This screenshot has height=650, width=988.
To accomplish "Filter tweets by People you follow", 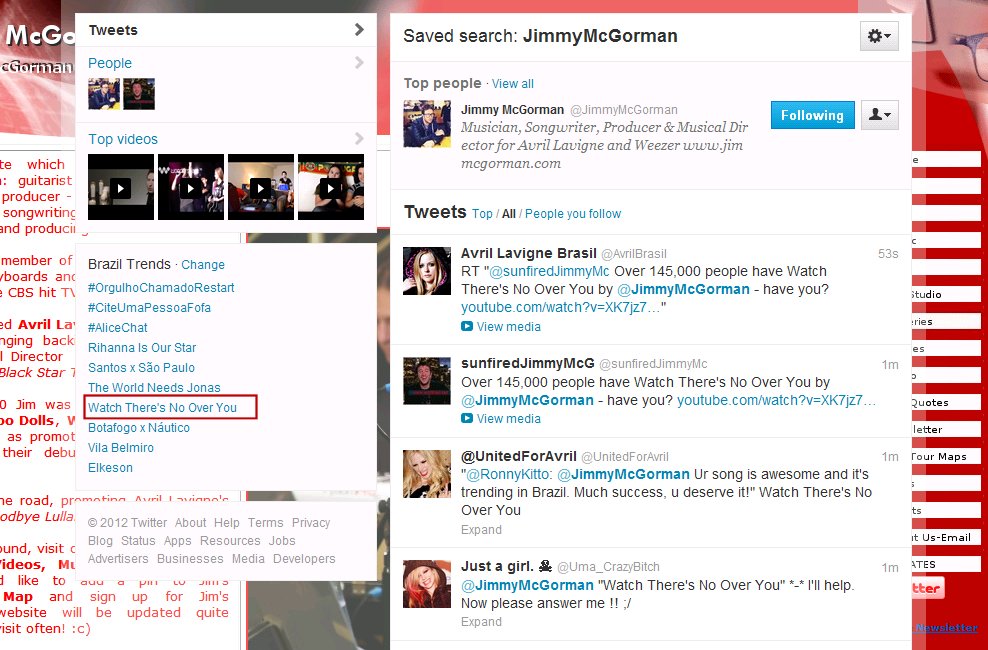I will click(x=573, y=214).
